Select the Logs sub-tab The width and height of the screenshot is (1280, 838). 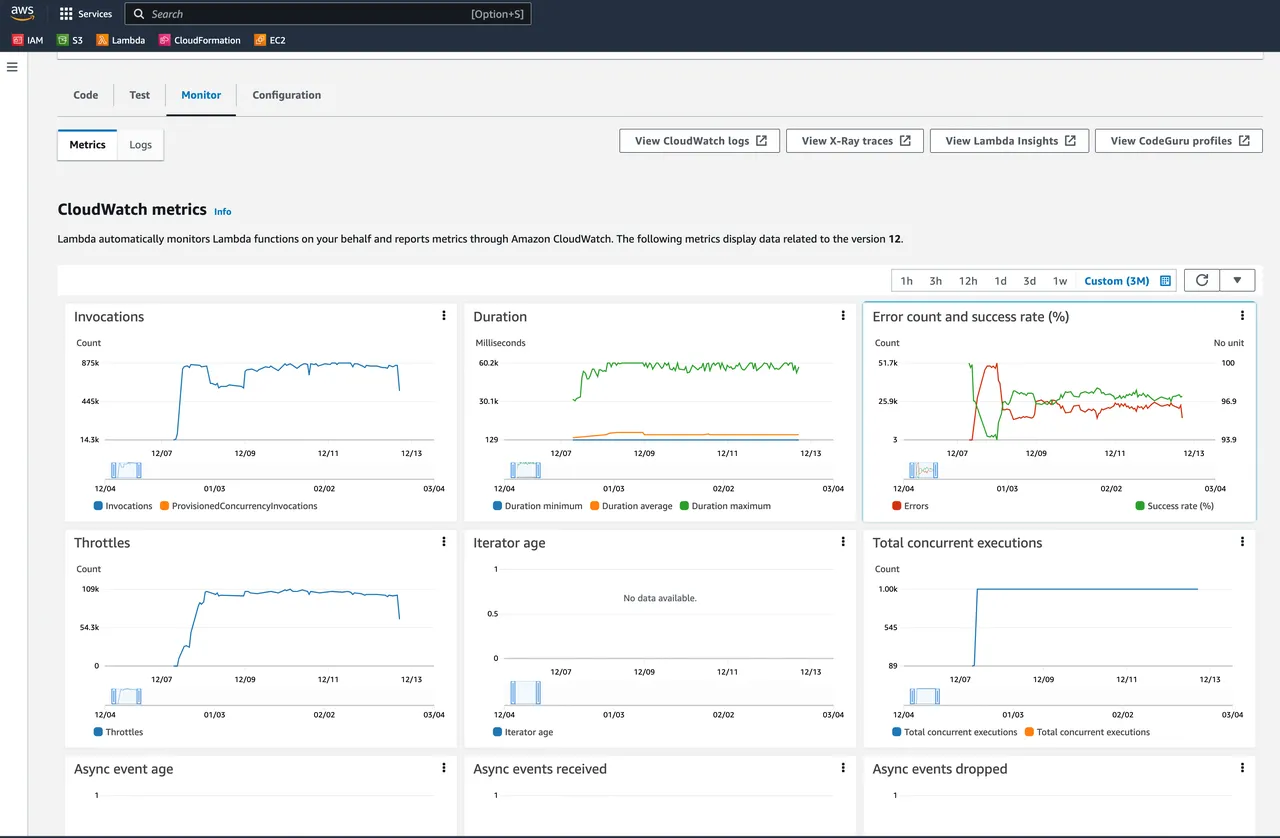coord(141,145)
